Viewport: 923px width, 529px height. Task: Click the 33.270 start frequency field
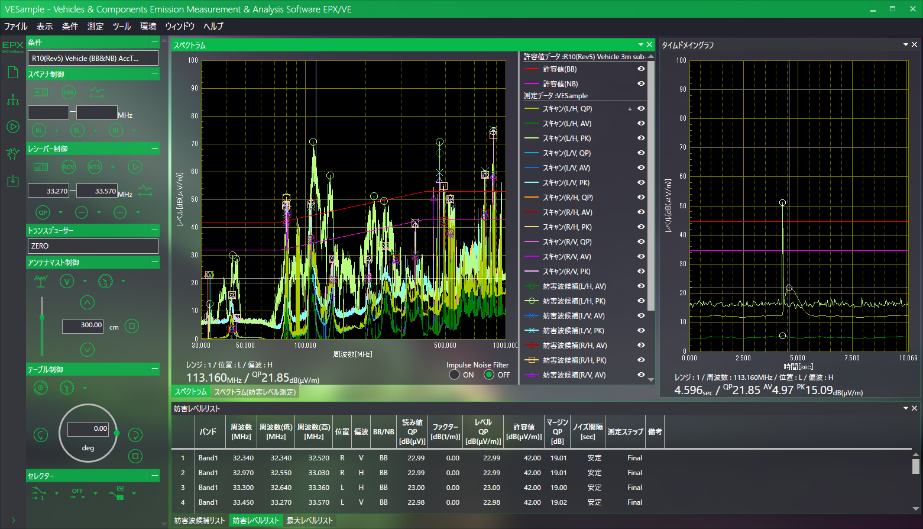pos(48,191)
